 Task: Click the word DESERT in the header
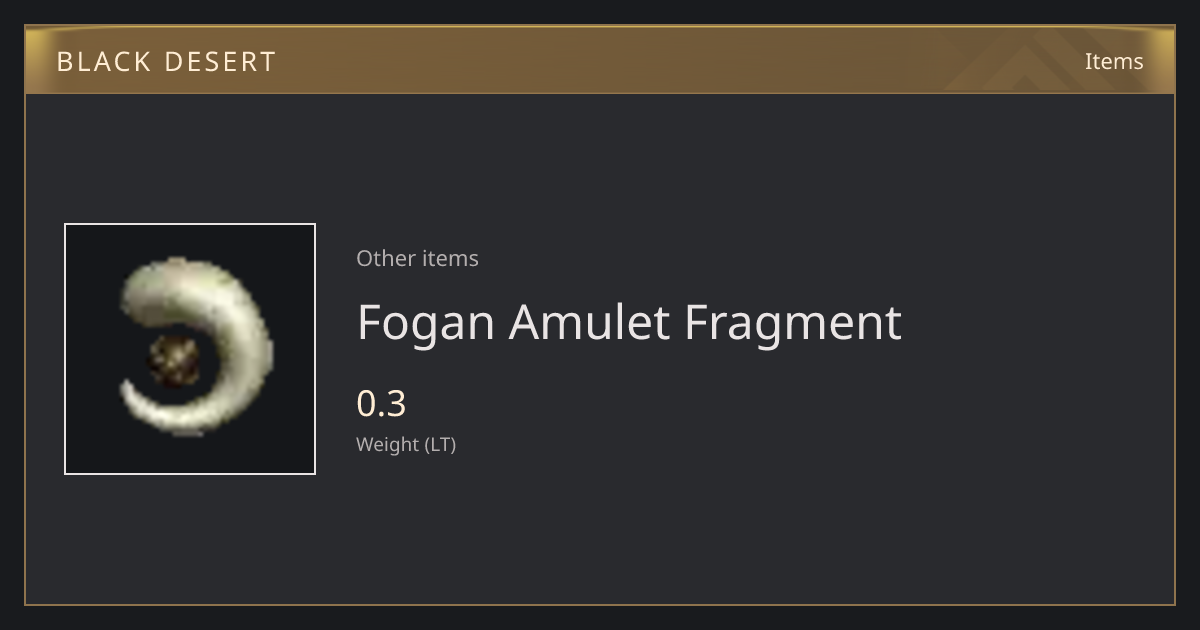tap(220, 62)
